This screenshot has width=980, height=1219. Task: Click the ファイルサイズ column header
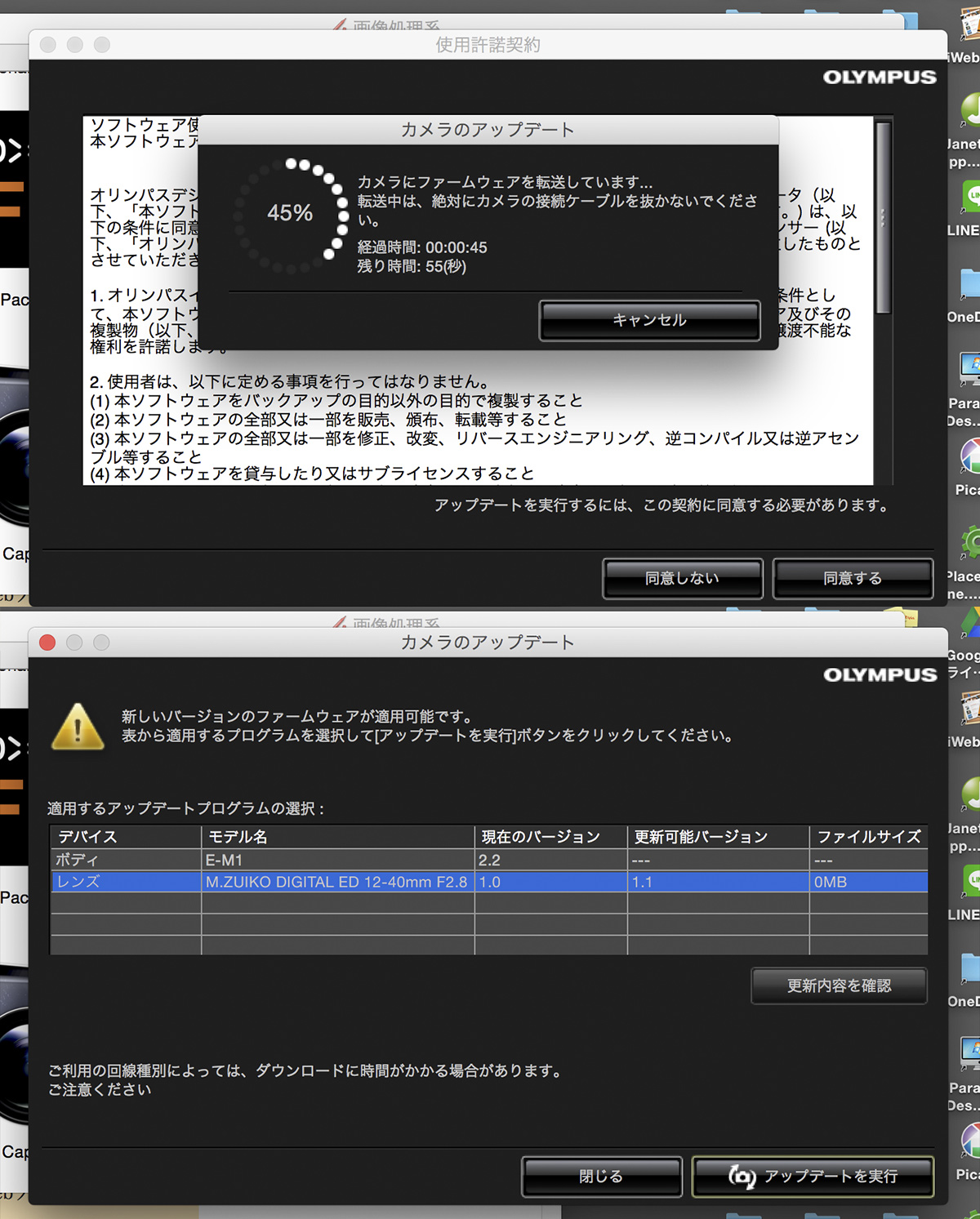[x=868, y=837]
